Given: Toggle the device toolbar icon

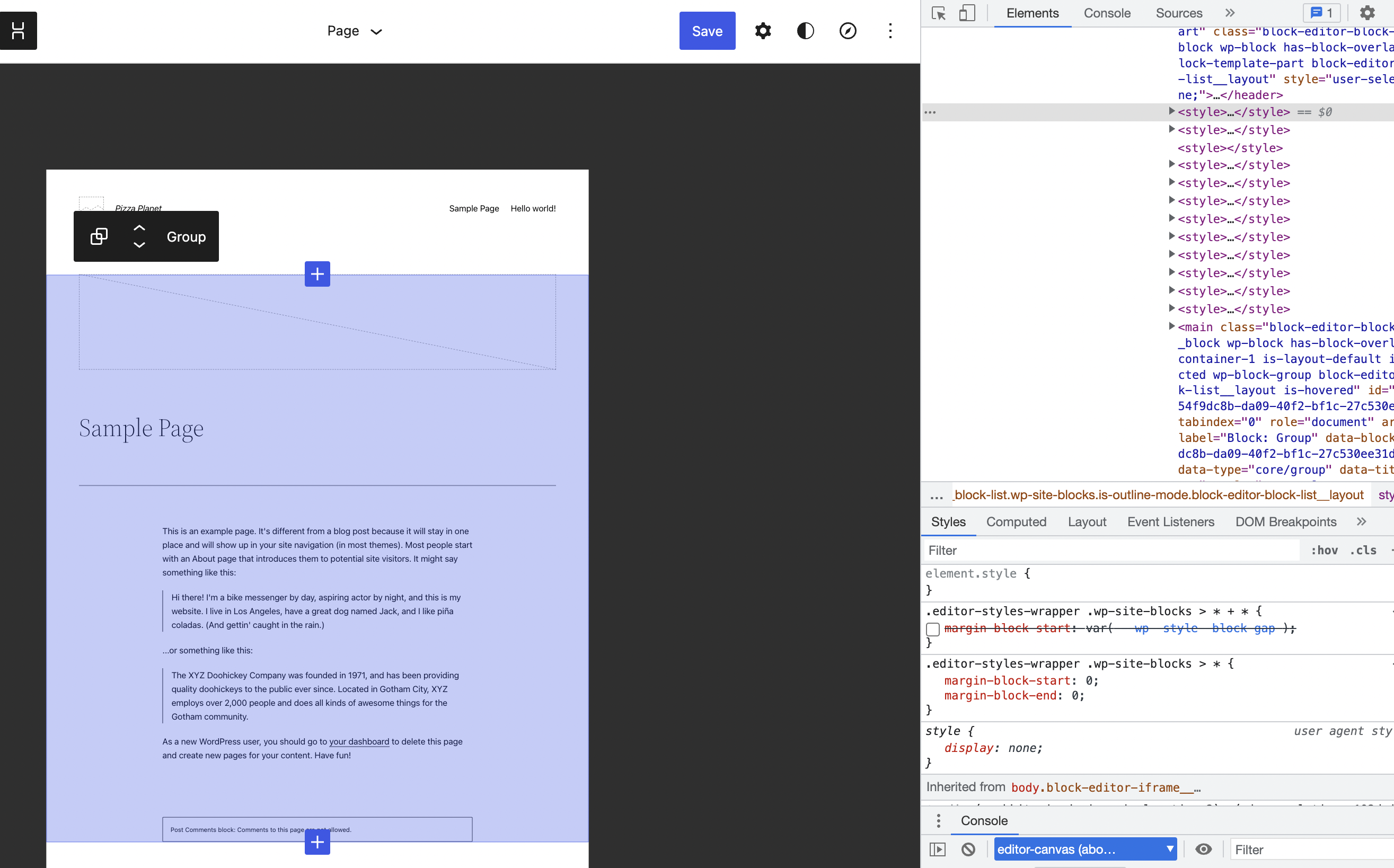Looking at the screenshot, I should tap(967, 13).
